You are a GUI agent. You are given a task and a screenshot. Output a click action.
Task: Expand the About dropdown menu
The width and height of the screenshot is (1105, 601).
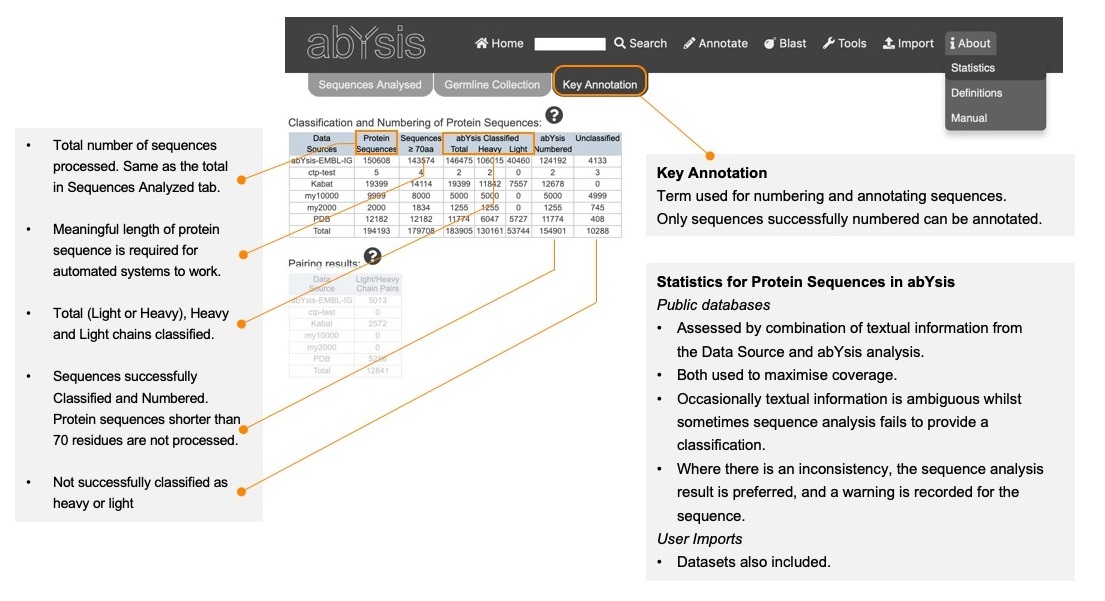click(970, 43)
